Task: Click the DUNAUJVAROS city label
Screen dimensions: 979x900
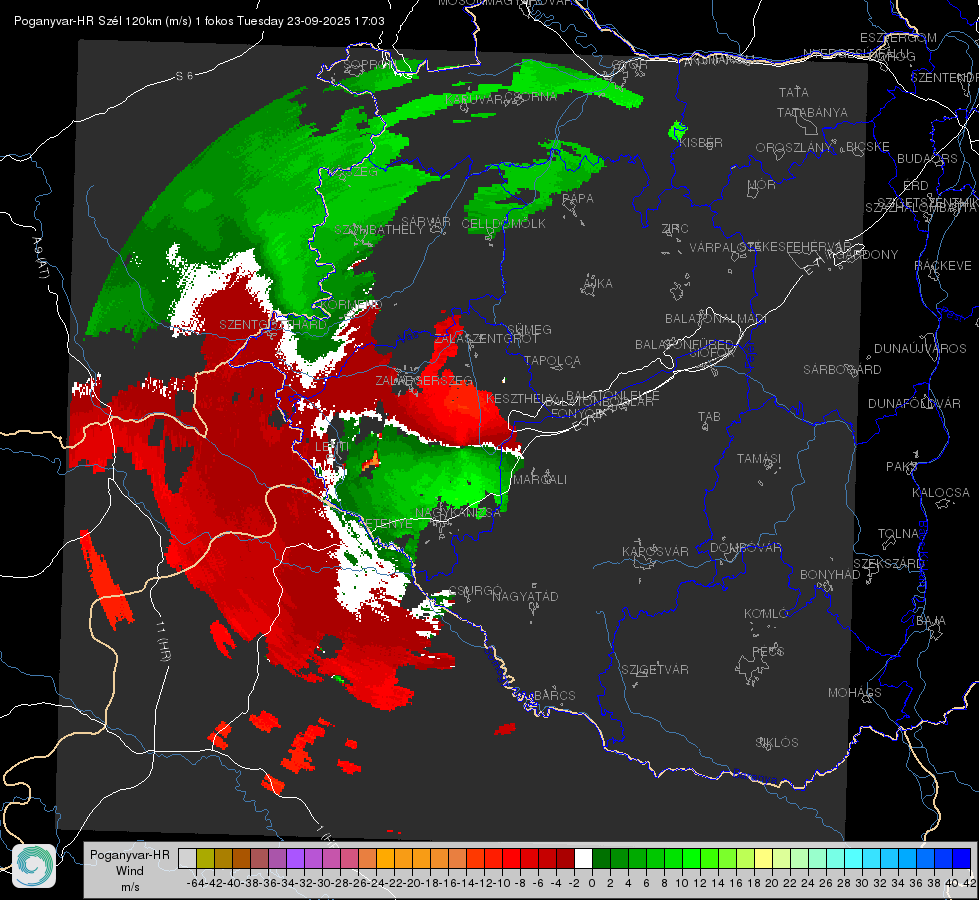Action: click(920, 349)
